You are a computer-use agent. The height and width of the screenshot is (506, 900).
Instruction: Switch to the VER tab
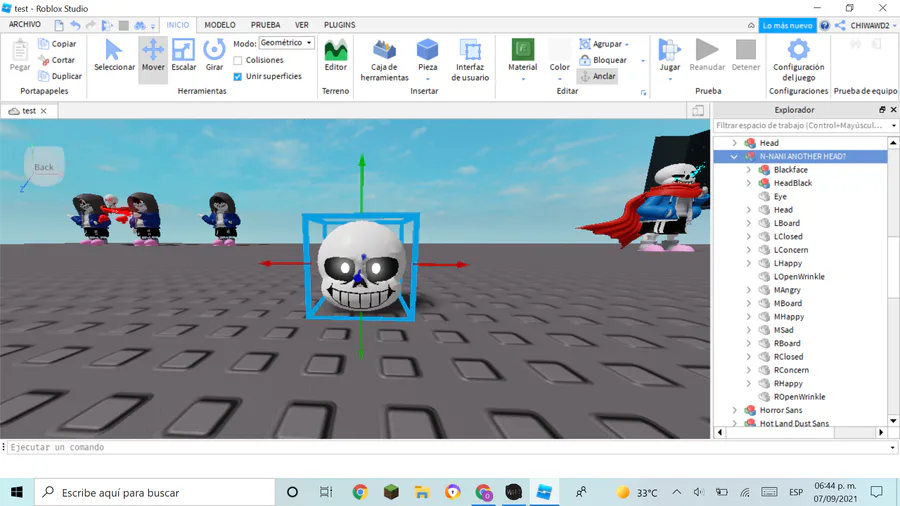tap(302, 25)
